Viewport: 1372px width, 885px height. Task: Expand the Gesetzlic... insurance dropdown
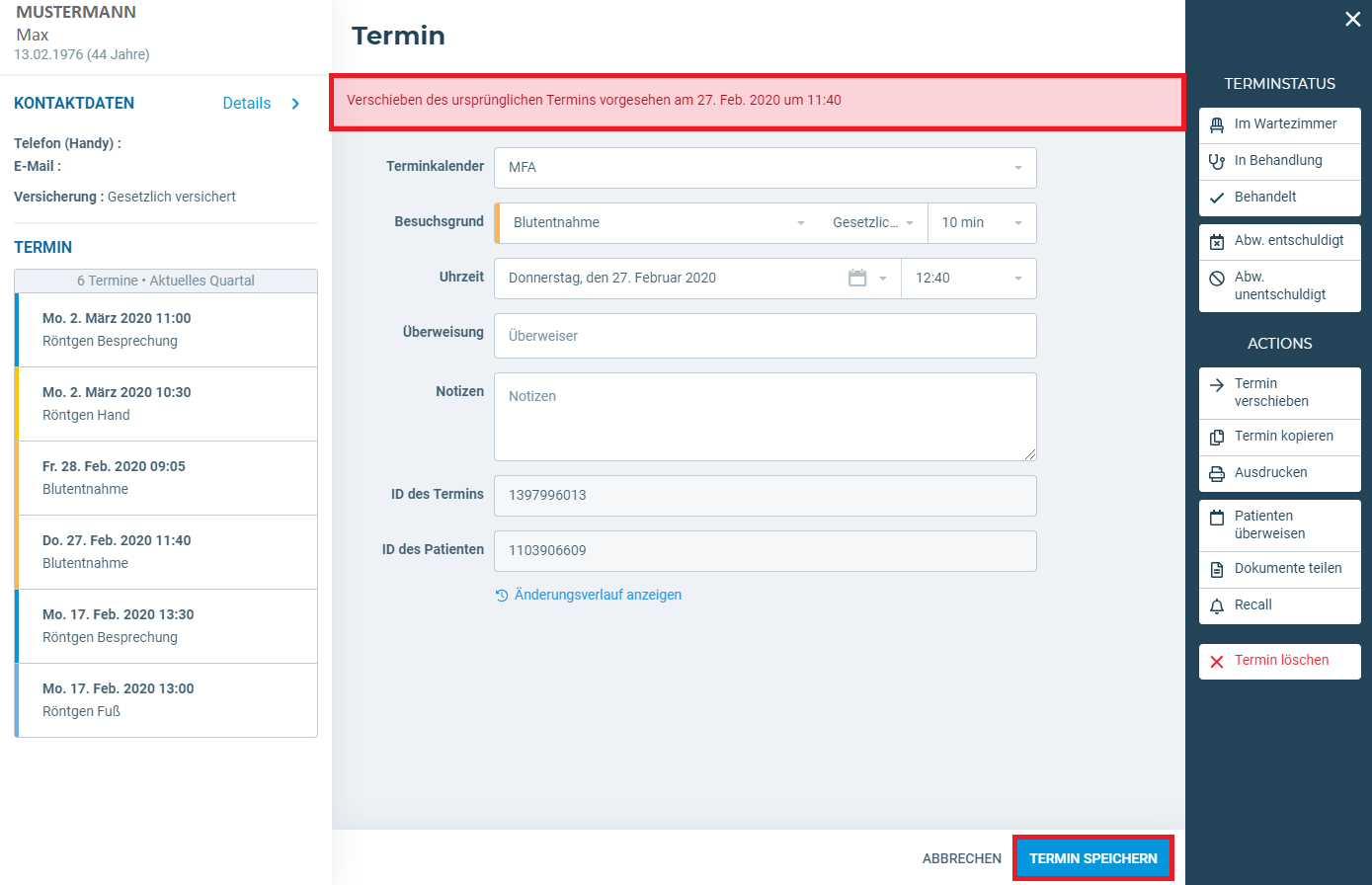(873, 223)
